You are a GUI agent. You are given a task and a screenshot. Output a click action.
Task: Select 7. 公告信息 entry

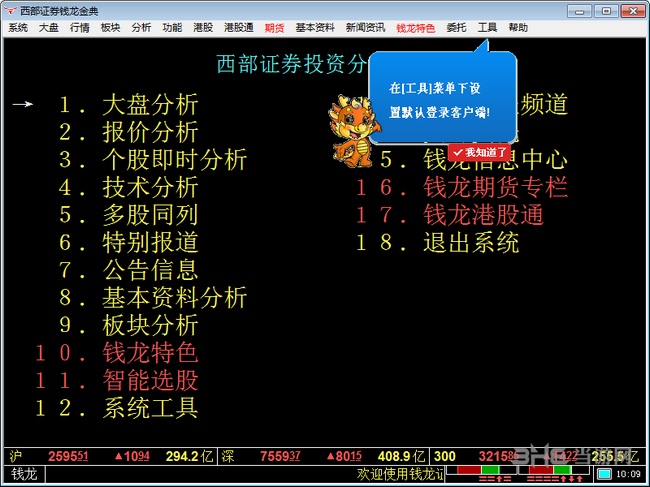click(129, 270)
